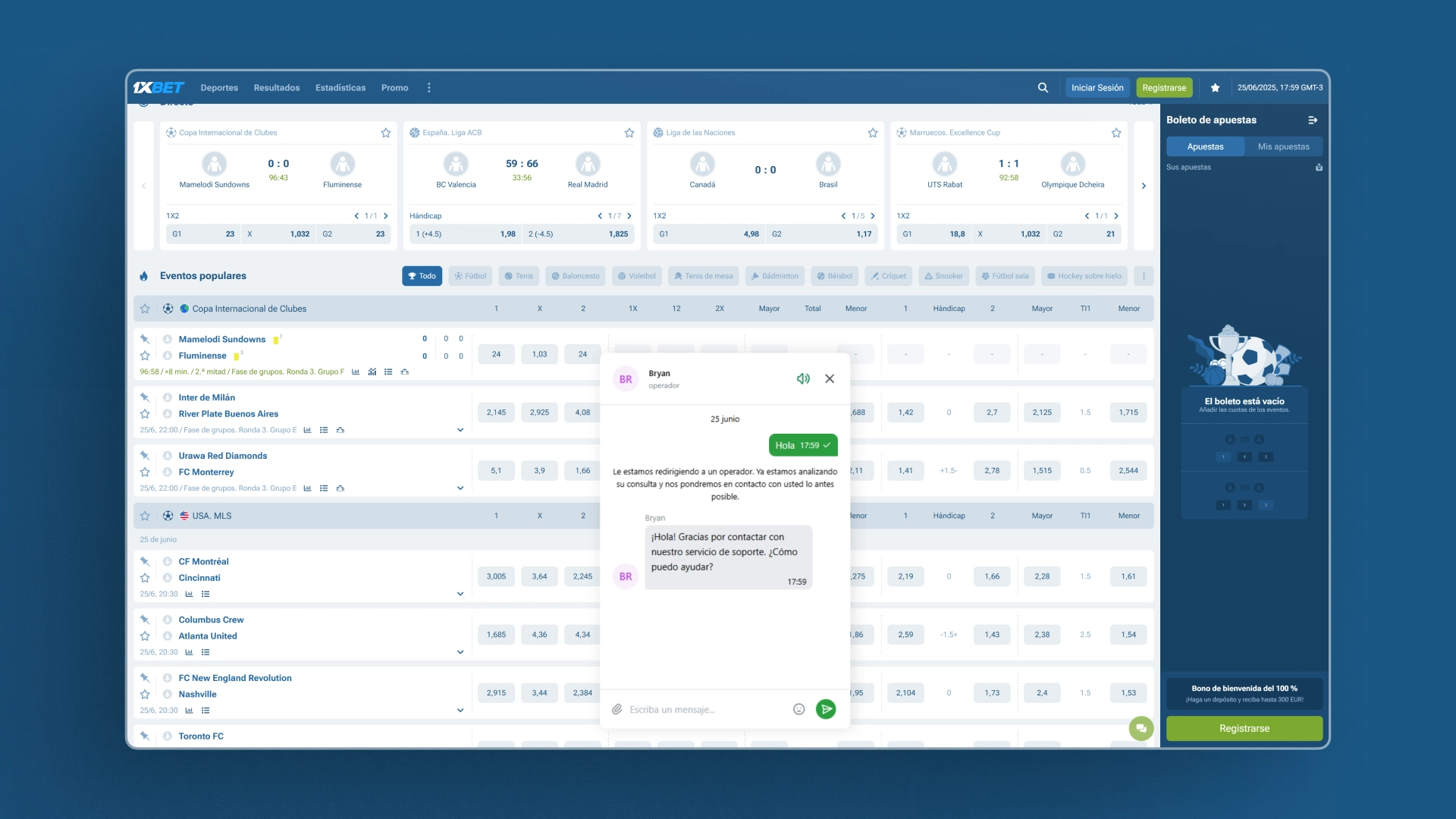Viewport: 1456px width, 819px height.
Task: Open the emoji picker in chat
Action: [799, 709]
